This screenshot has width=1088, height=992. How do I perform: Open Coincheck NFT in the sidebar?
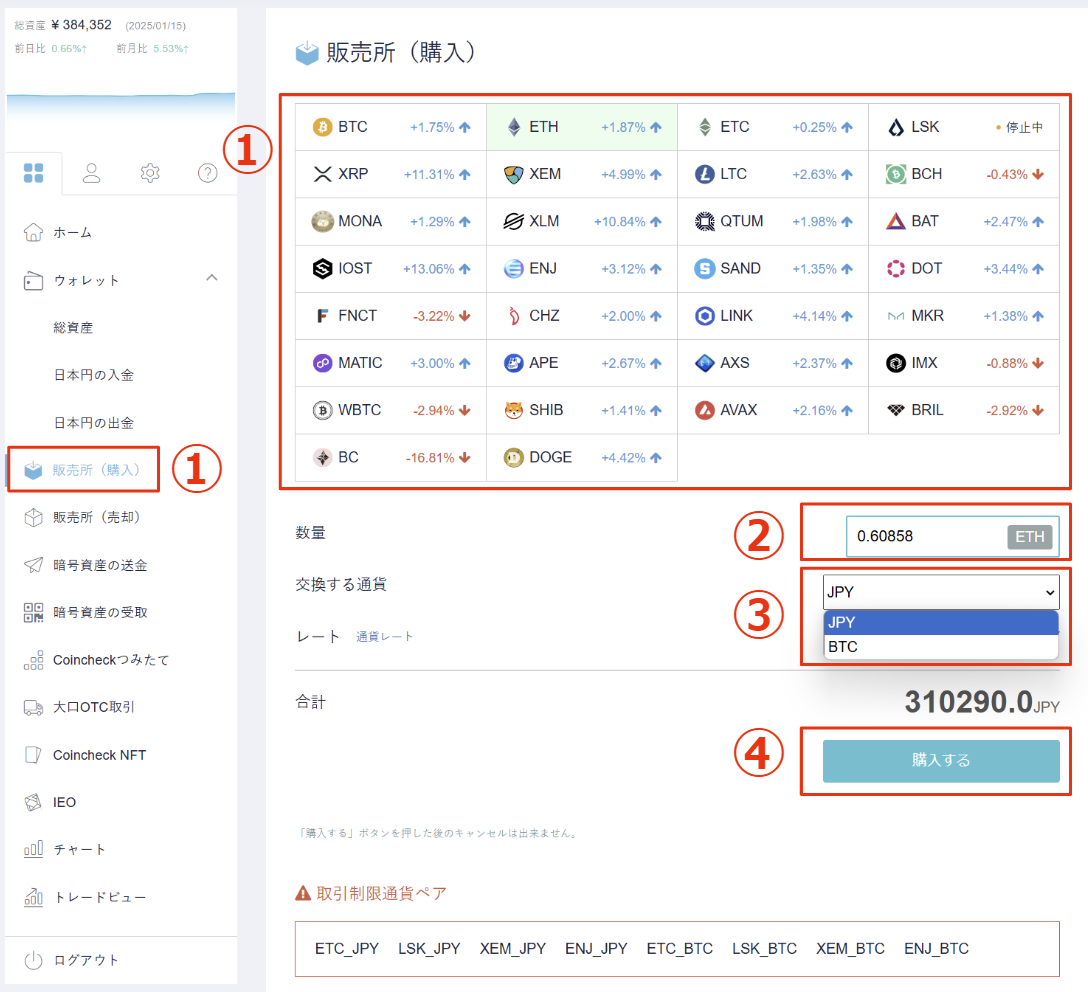click(99, 755)
